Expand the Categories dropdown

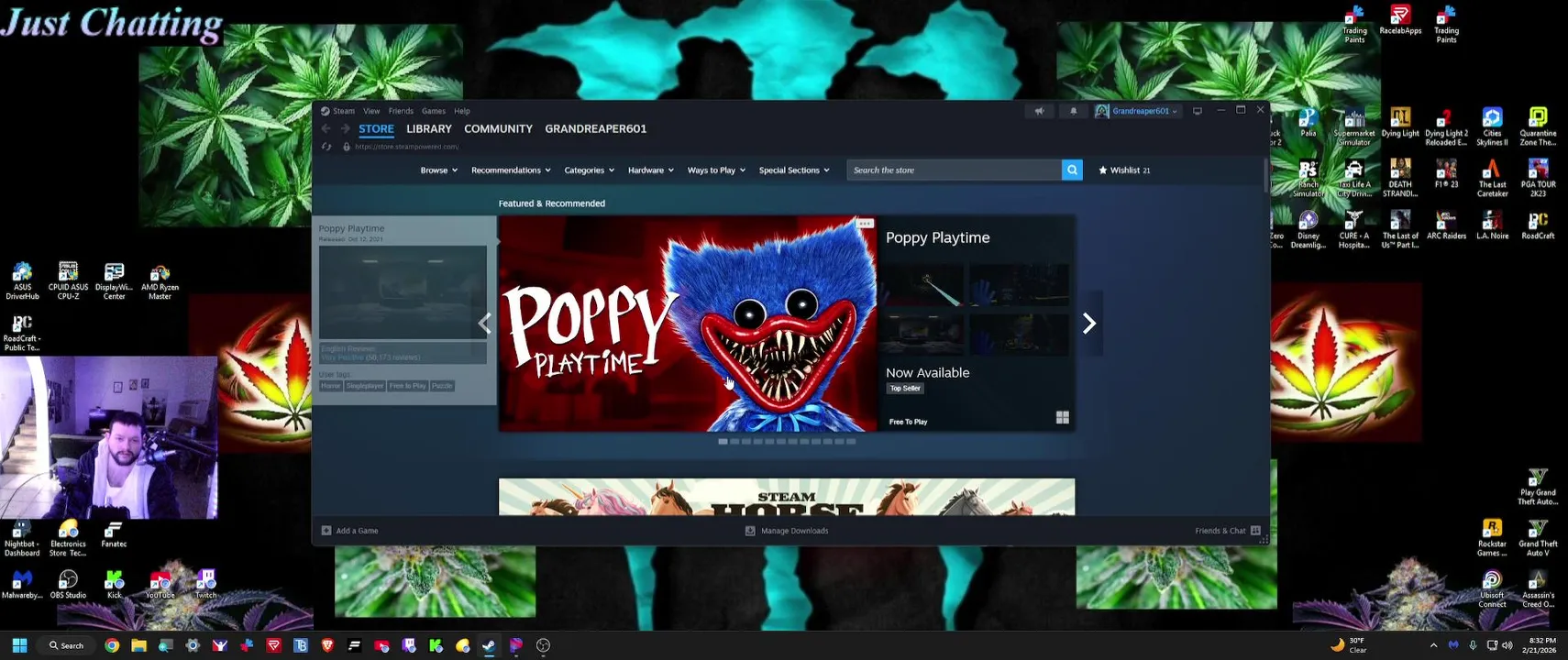click(x=589, y=170)
